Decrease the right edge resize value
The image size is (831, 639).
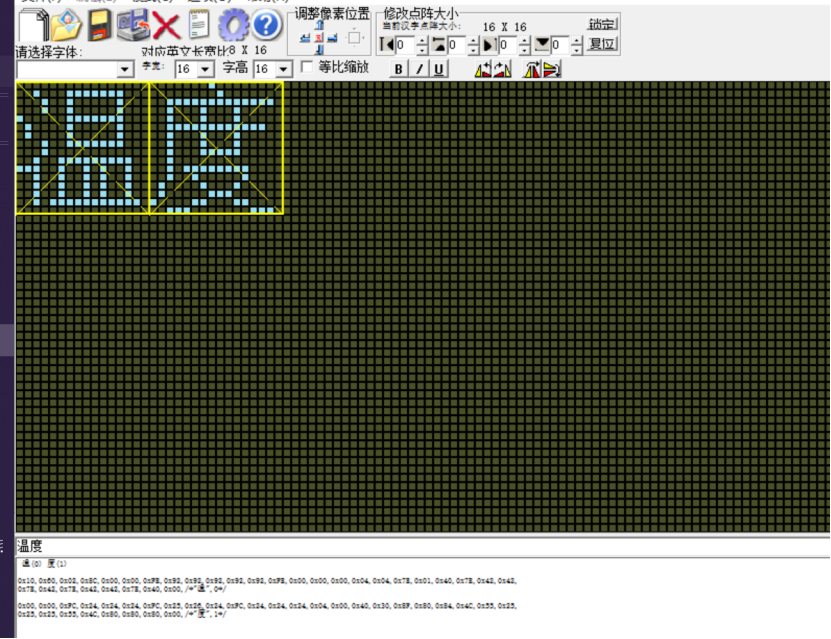point(525,50)
